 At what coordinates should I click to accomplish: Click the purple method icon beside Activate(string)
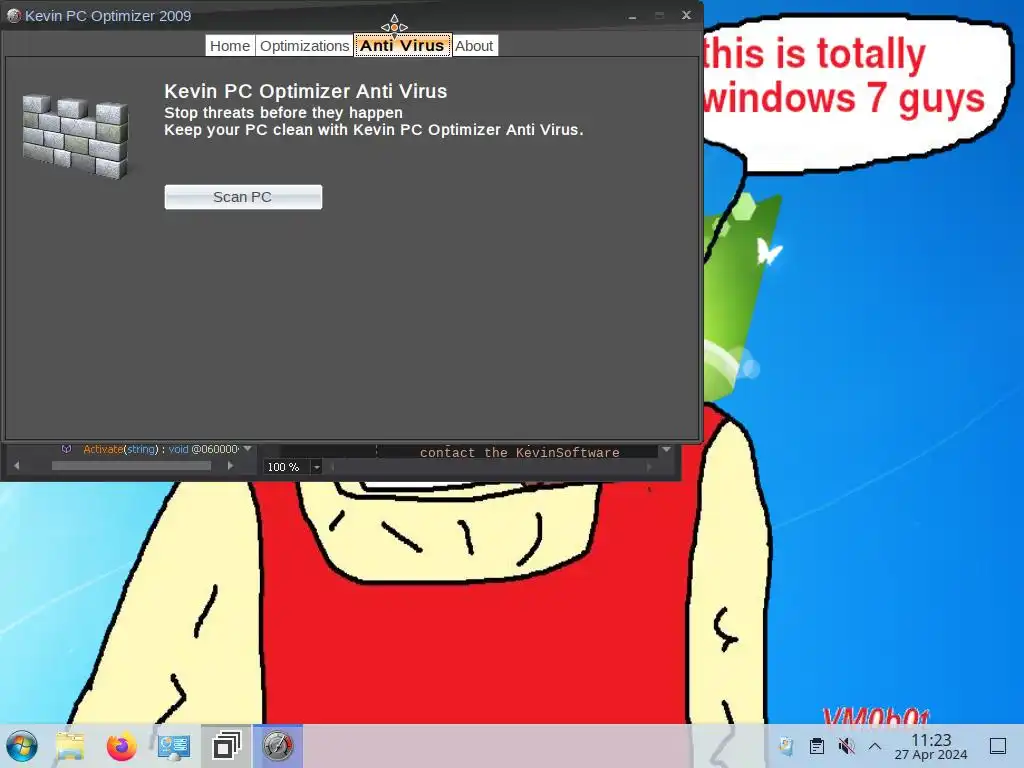pyautogui.click(x=66, y=449)
